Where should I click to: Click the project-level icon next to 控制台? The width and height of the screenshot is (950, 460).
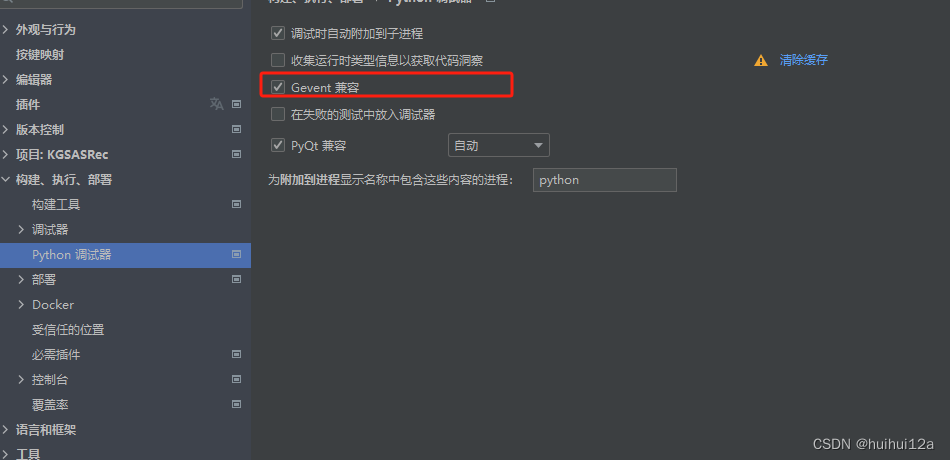236,379
